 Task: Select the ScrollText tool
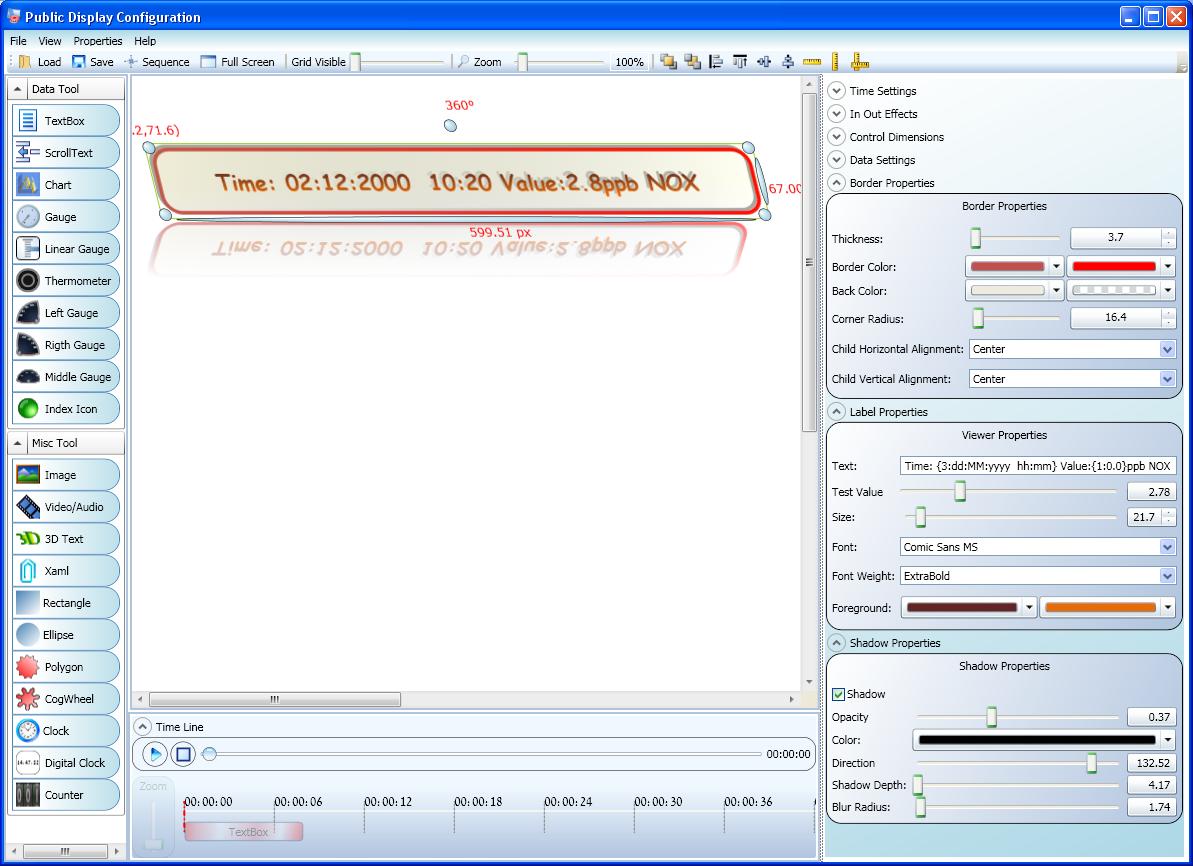tap(66, 152)
